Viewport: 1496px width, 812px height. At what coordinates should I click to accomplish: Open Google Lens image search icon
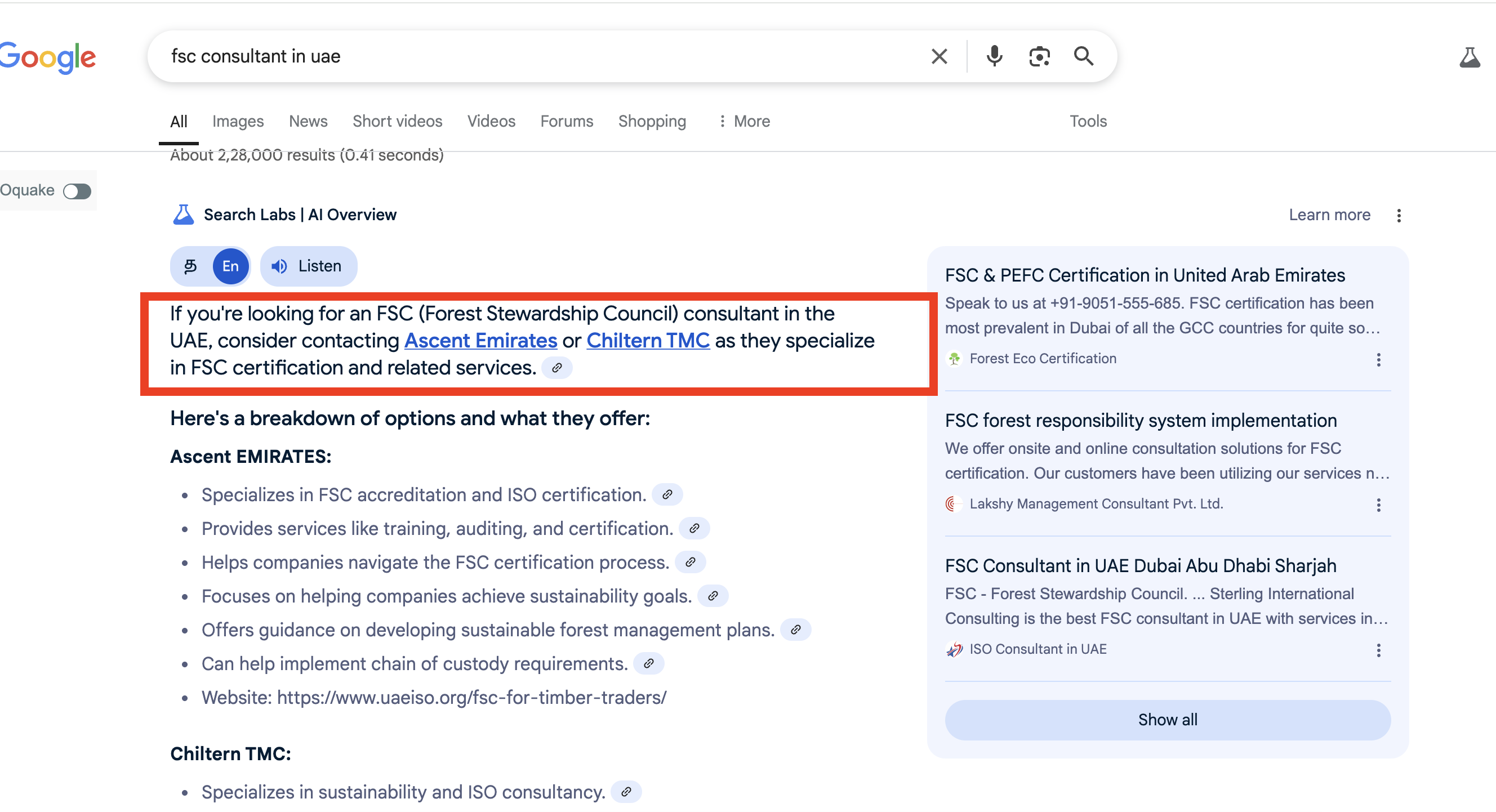point(1039,56)
